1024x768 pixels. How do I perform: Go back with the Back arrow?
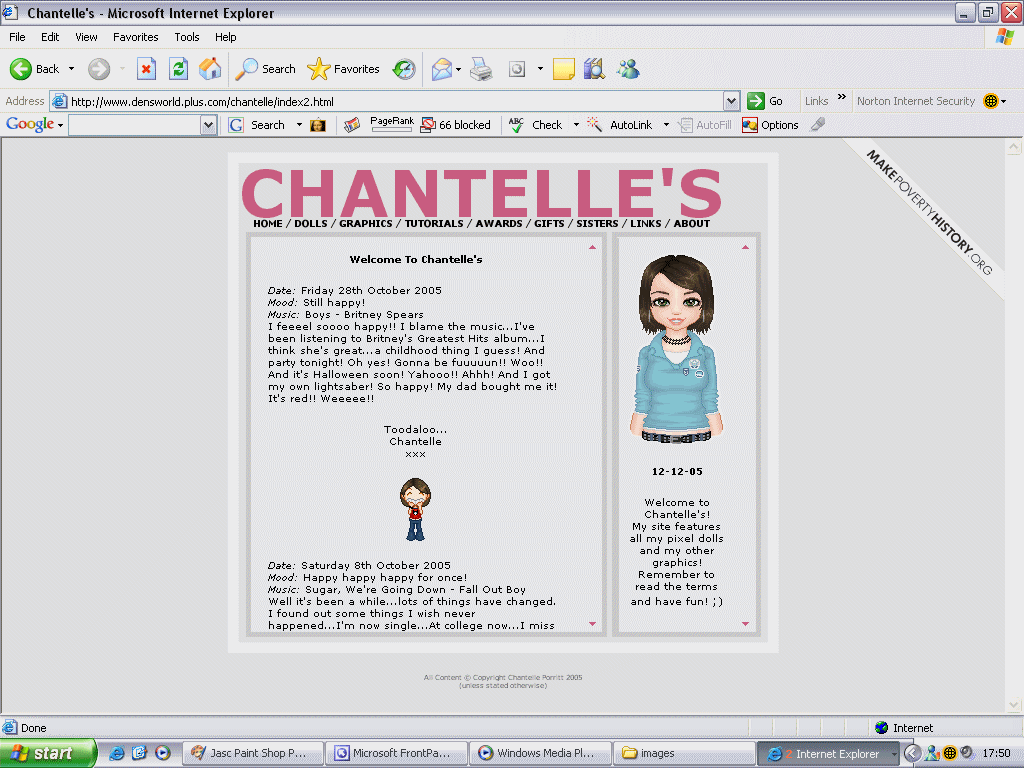(34, 69)
